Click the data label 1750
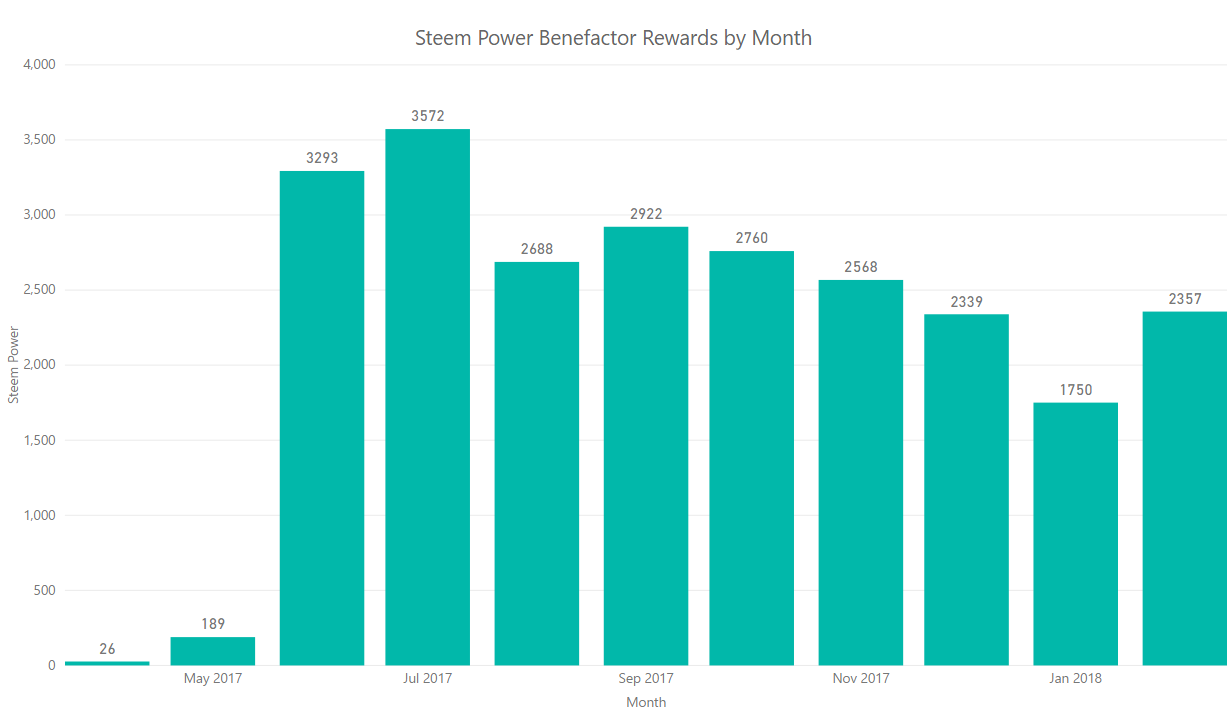This screenshot has height=714, width=1231. point(1076,390)
